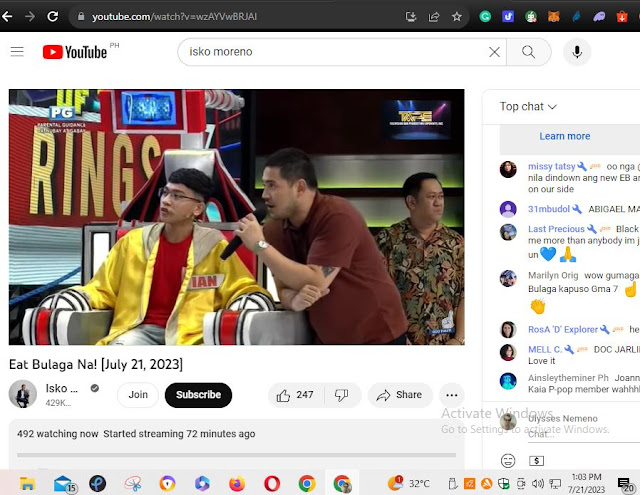Open the MetaMask fox extension icon
Image resolution: width=640 pixels, height=495 pixels.
(x=553, y=17)
